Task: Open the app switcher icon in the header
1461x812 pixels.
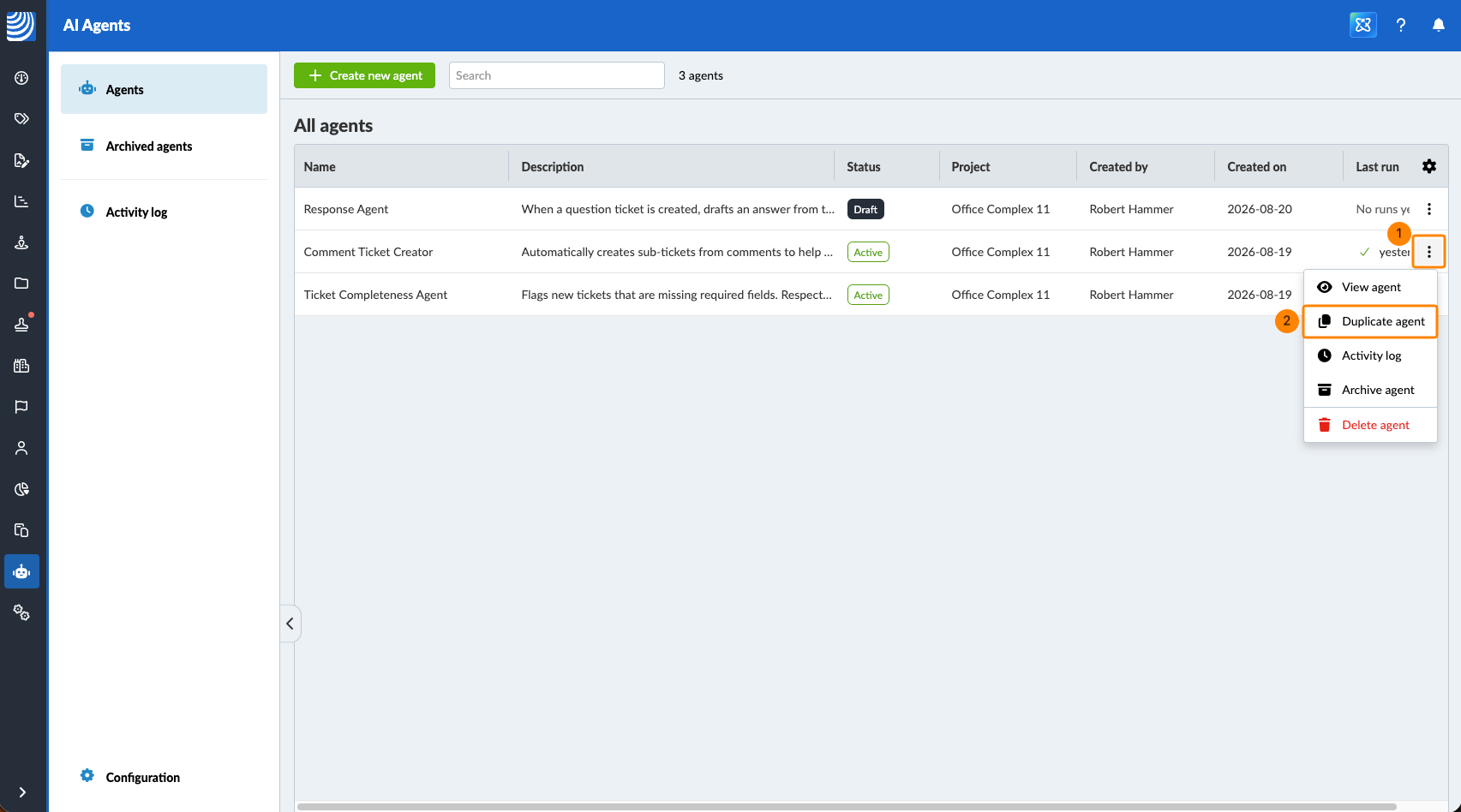Action: [1363, 25]
